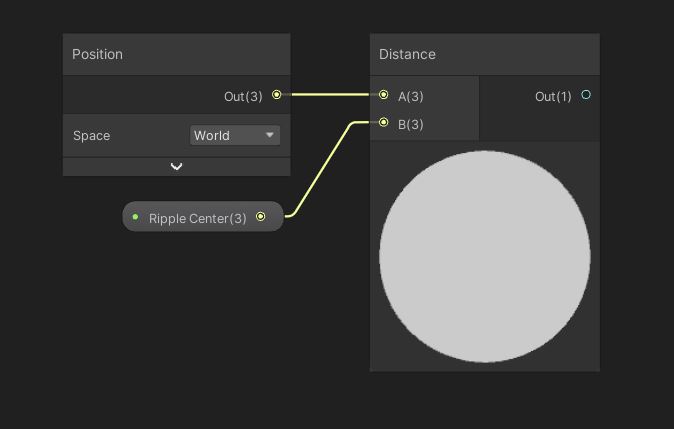
Task: Click the B(3) input port on Distance
Action: pyautogui.click(x=384, y=123)
